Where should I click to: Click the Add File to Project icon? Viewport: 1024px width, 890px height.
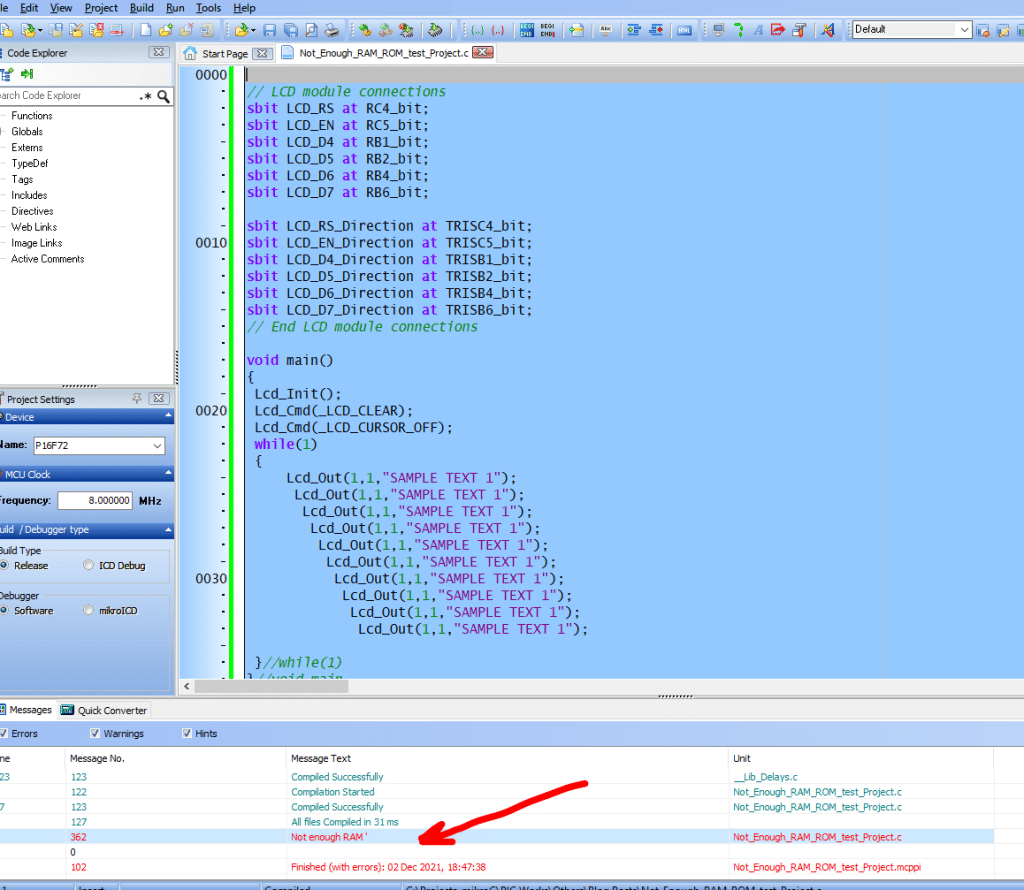click(x=166, y=30)
